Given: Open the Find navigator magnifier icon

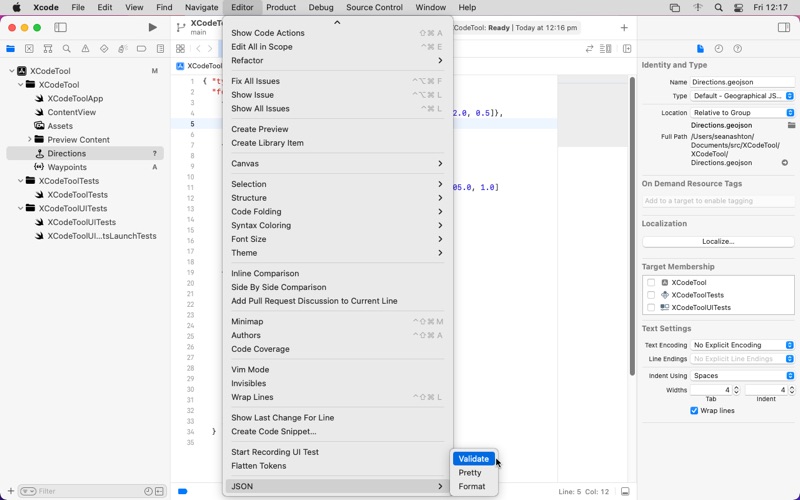Looking at the screenshot, I should coord(66,48).
